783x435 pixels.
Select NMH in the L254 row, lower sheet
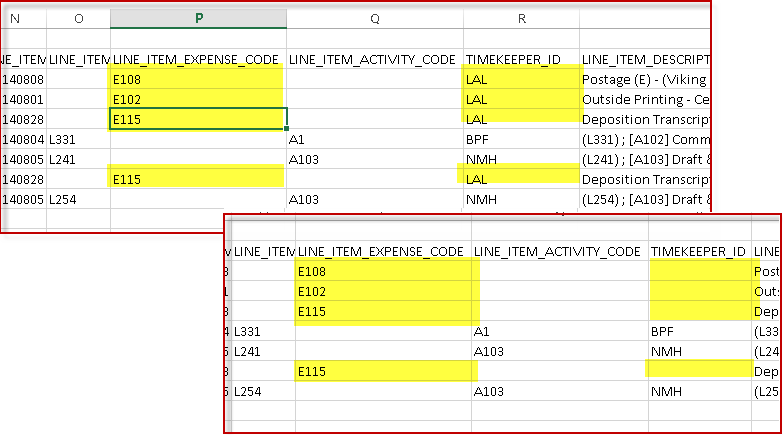tap(700, 391)
